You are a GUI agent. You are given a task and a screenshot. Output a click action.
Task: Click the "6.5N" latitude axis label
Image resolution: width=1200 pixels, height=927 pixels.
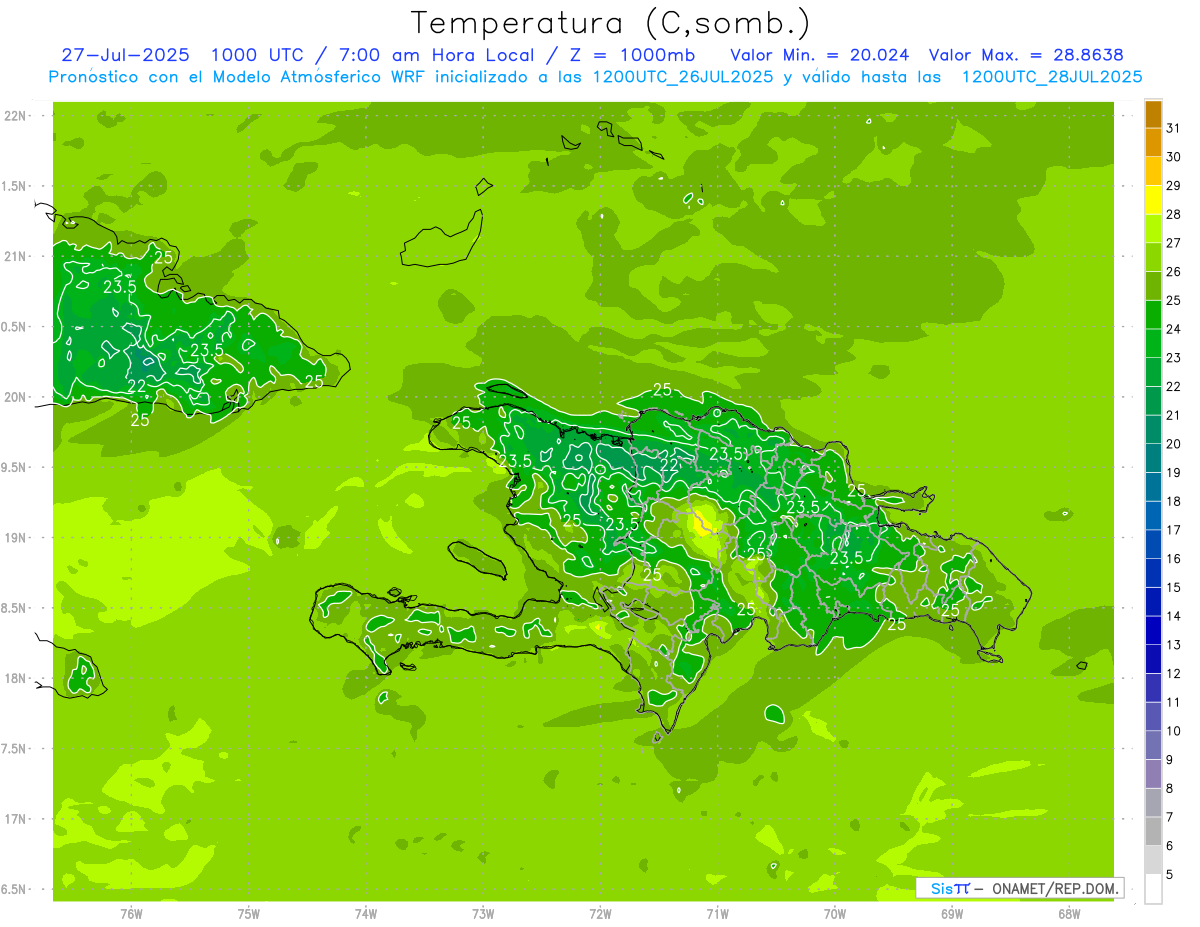coord(14,889)
